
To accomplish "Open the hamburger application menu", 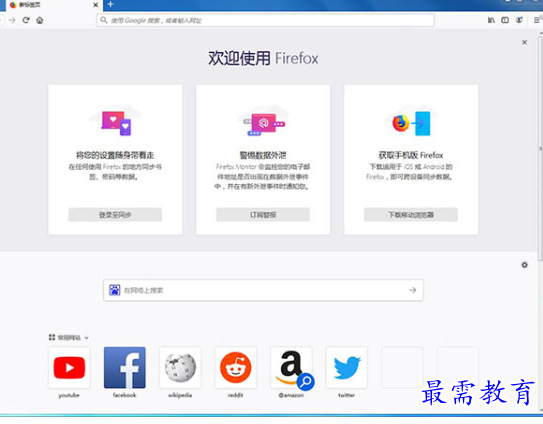I will tap(537, 20).
